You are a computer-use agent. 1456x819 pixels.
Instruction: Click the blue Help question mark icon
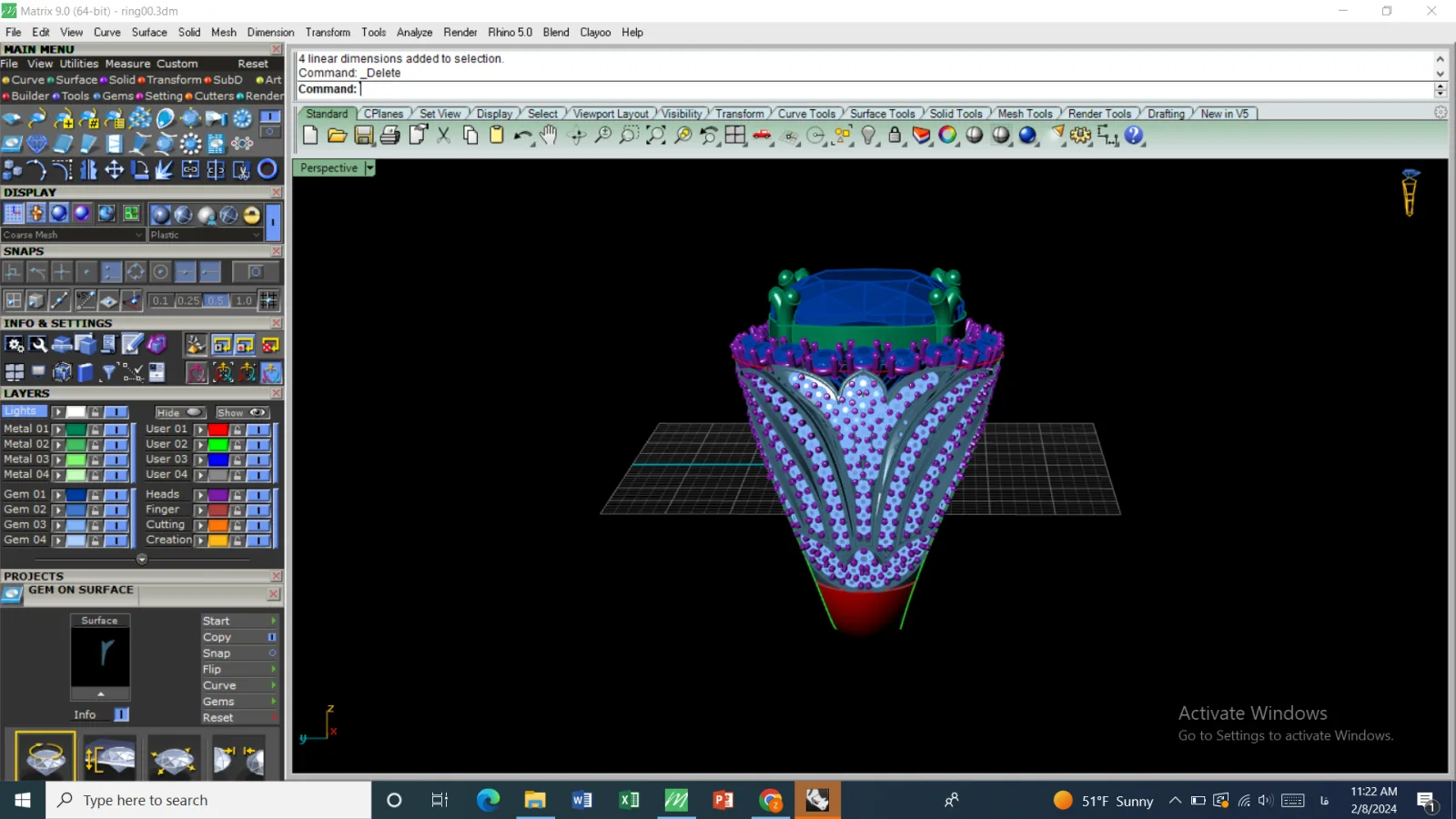point(1134,136)
